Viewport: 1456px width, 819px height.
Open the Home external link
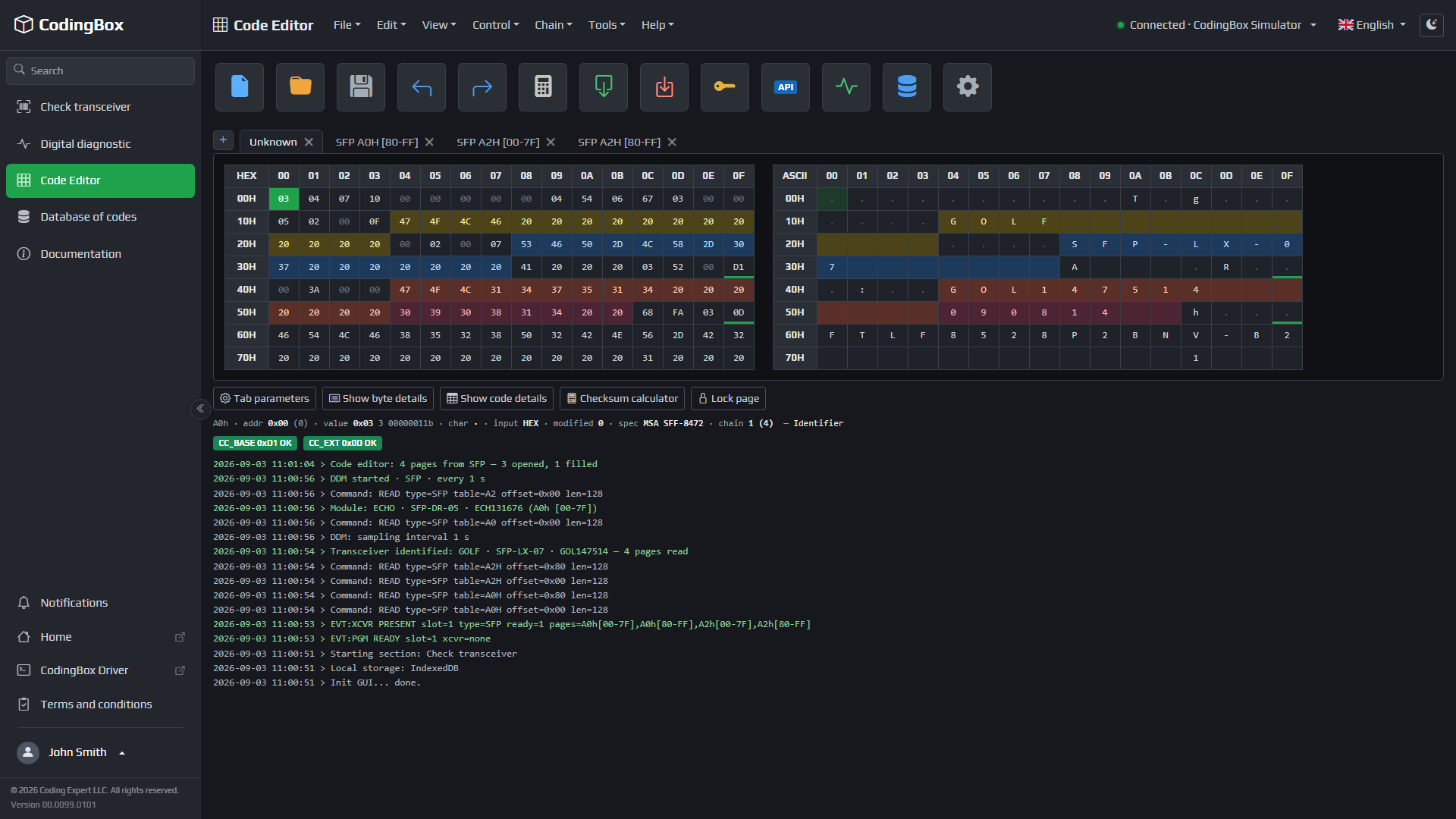[100, 637]
